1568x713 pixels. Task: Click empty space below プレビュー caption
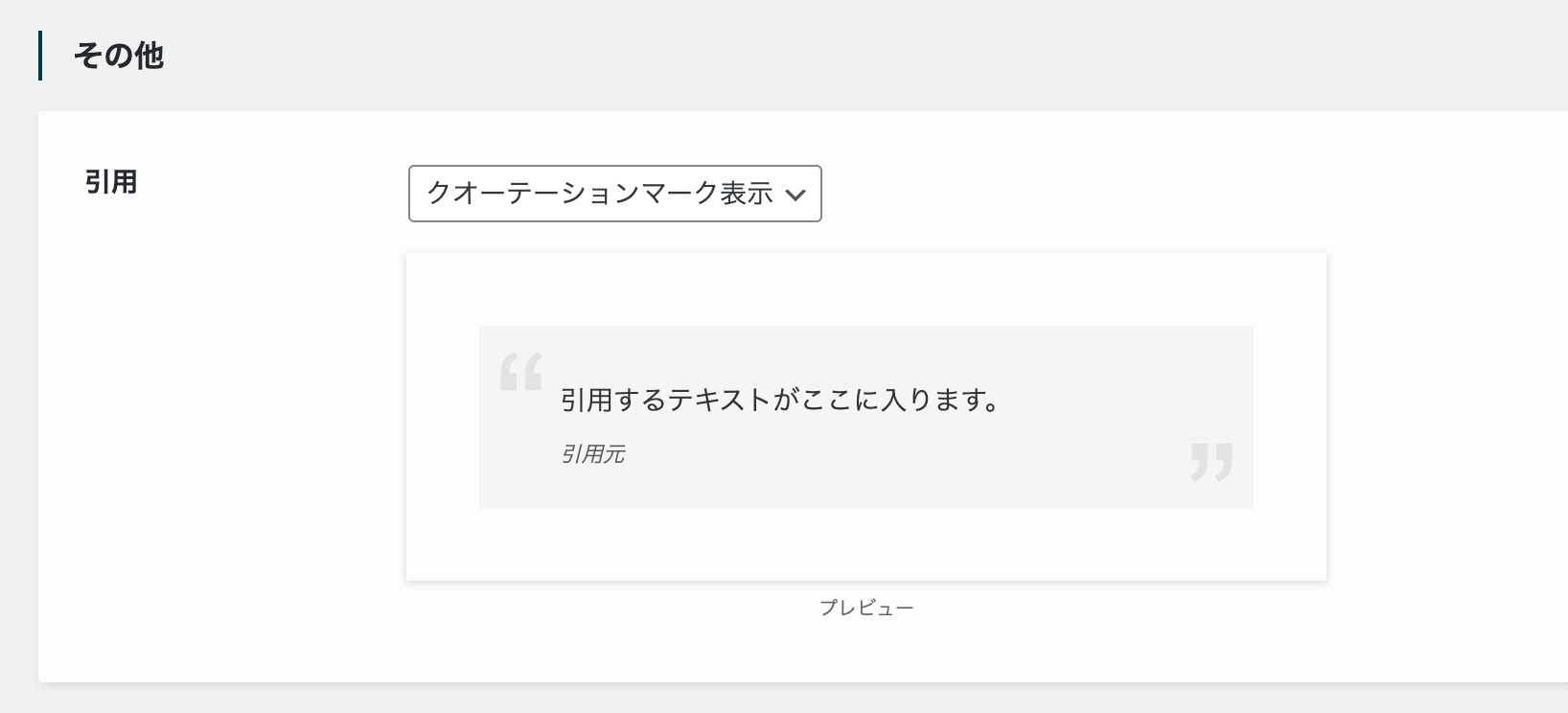point(866,652)
